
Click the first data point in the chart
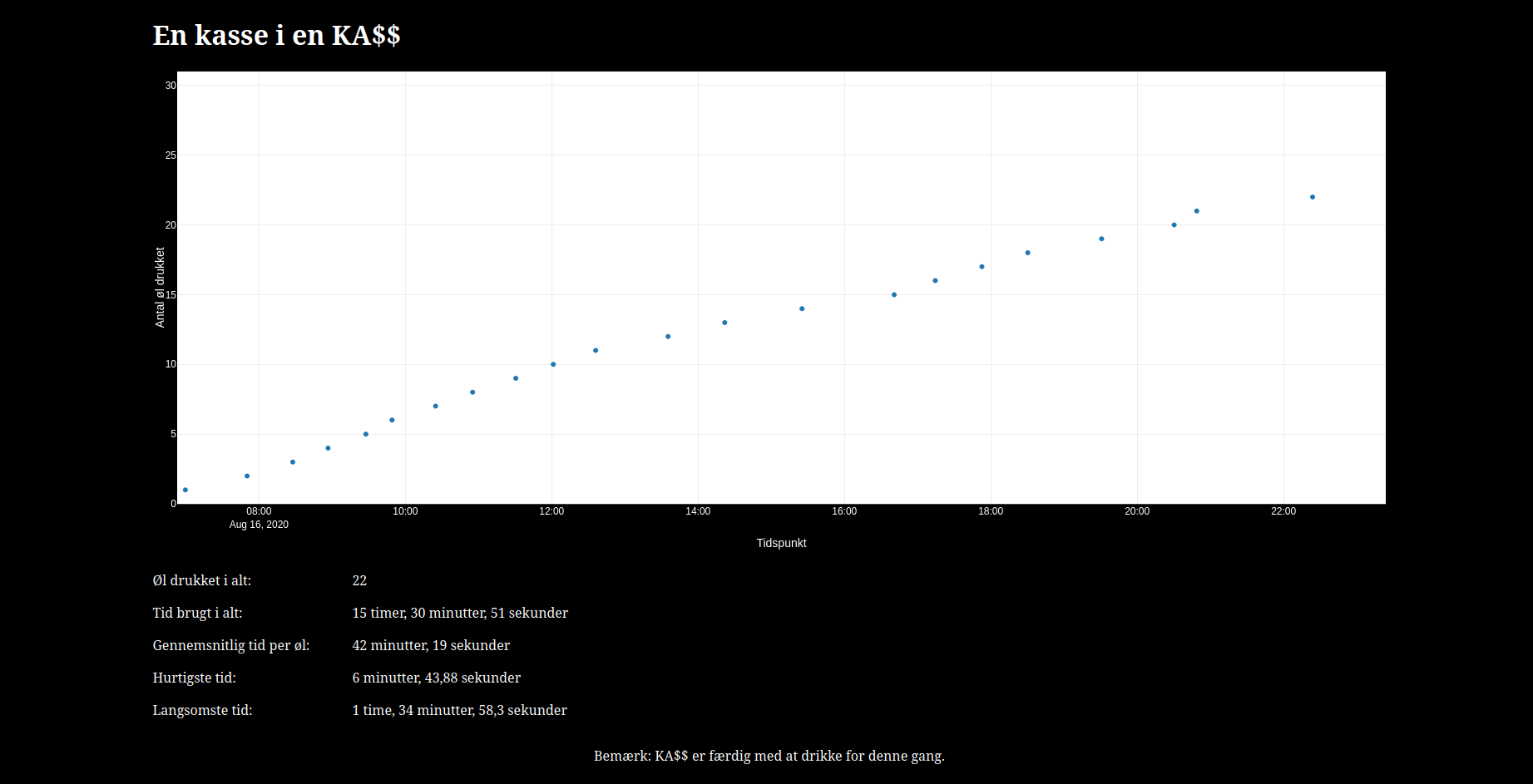point(185,490)
